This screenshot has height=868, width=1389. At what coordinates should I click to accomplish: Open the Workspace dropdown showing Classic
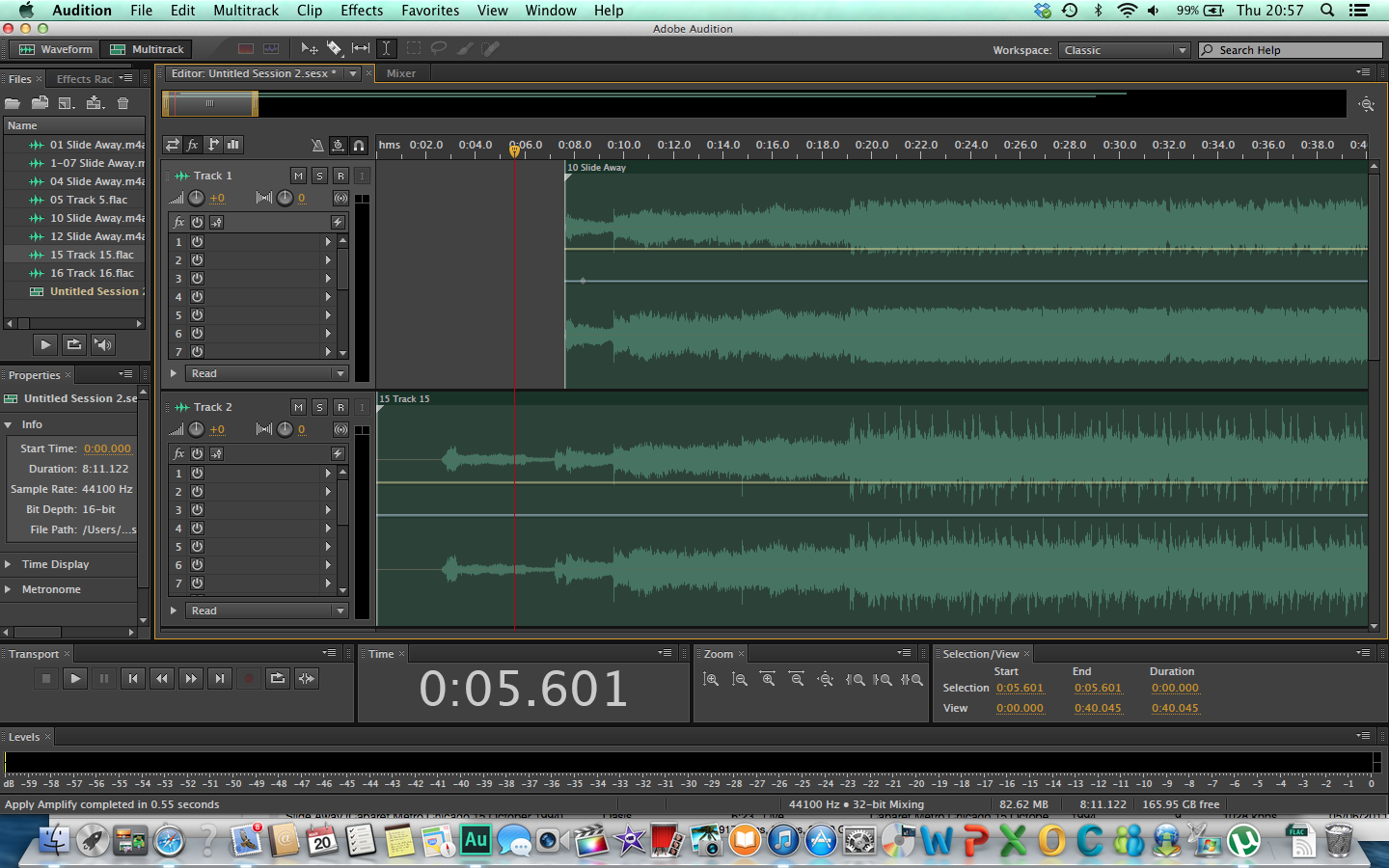tap(1124, 50)
